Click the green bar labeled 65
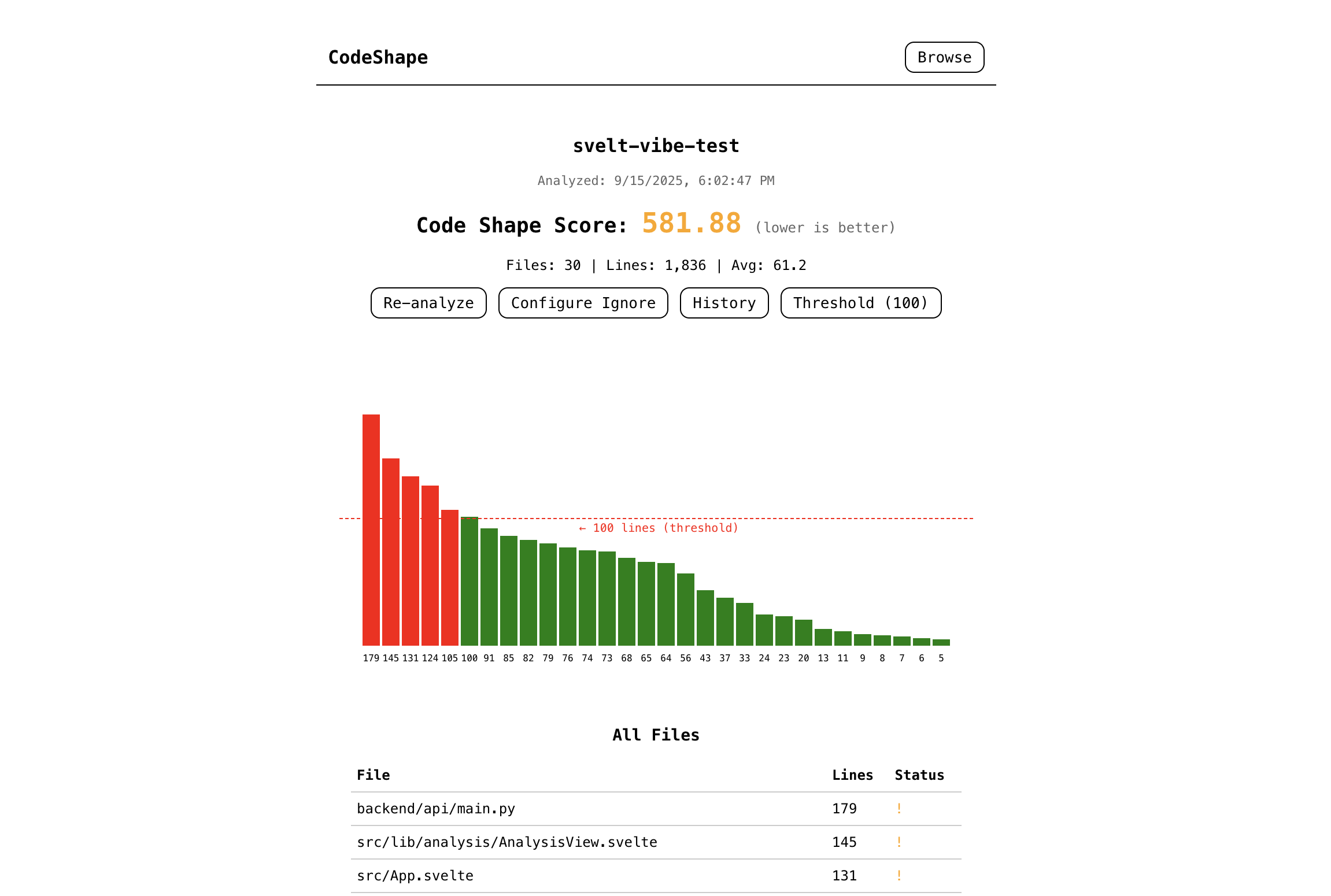 (646, 603)
